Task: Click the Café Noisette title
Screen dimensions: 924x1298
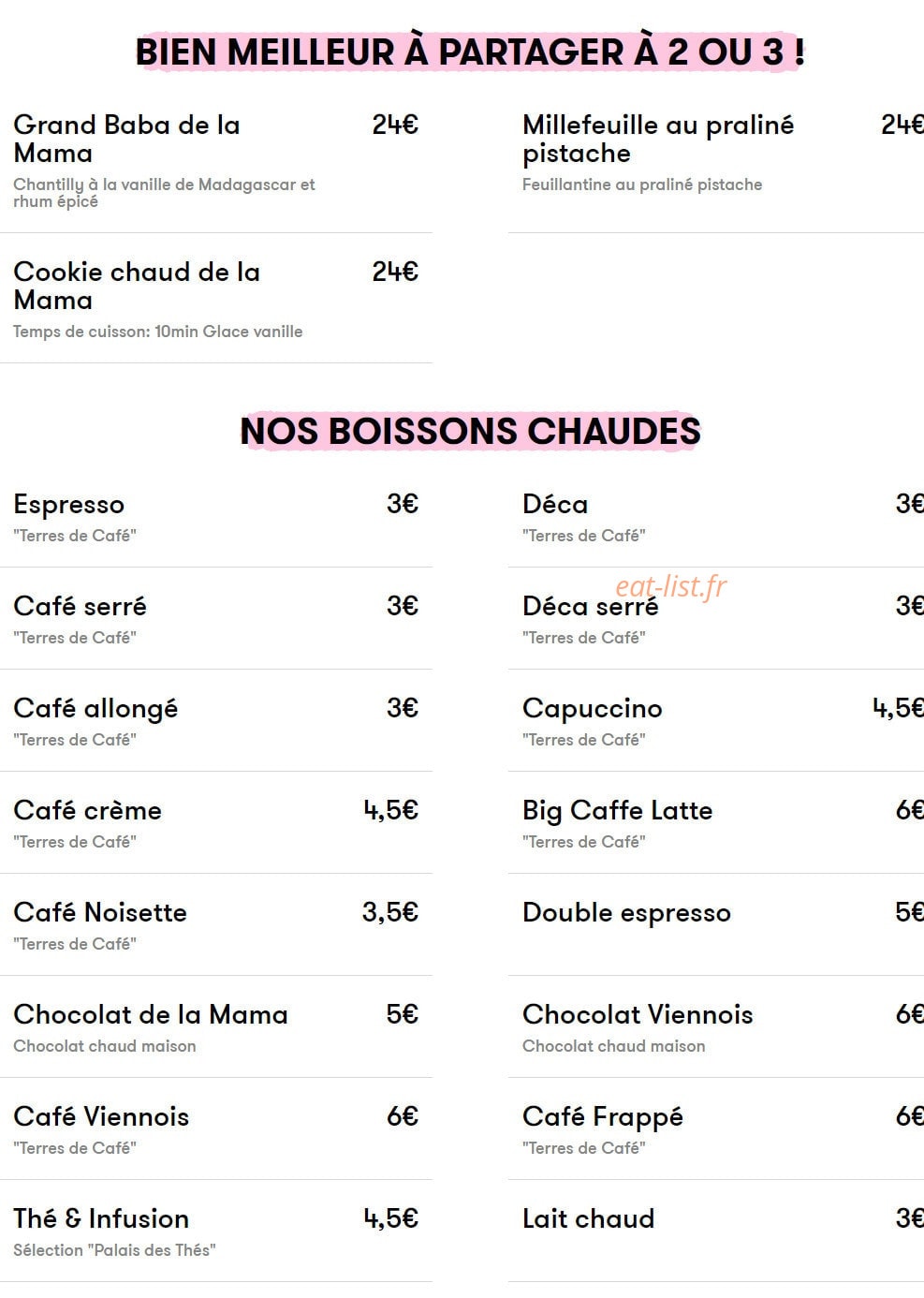Action: (100, 912)
